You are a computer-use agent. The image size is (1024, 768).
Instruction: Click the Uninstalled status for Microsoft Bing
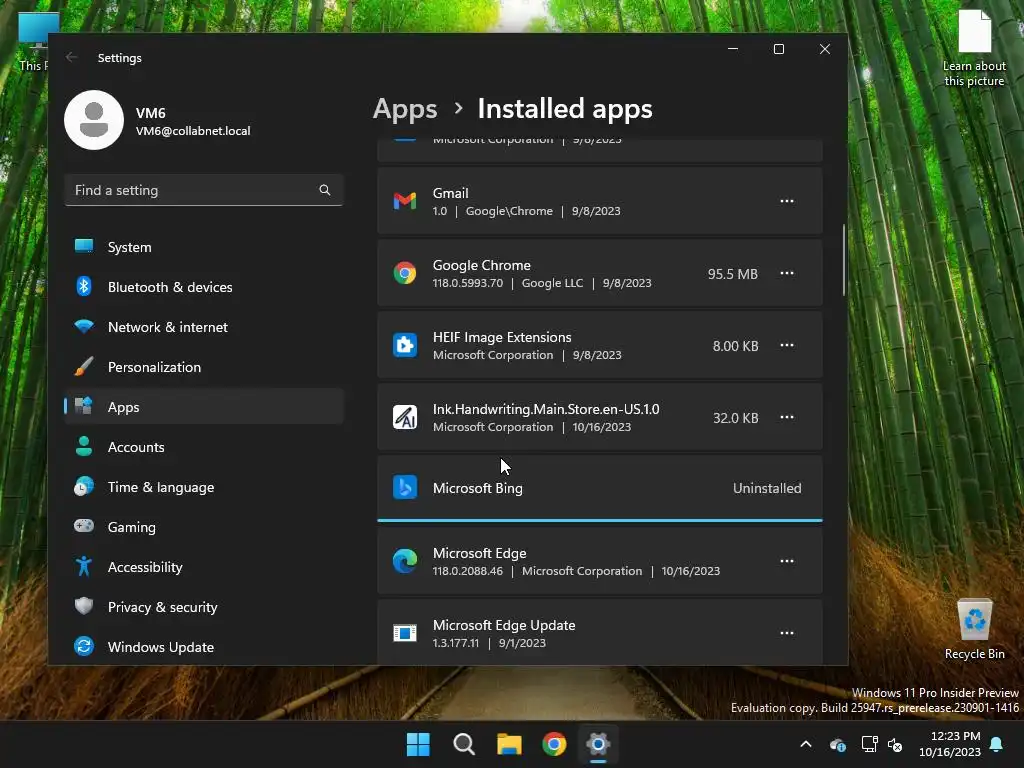pos(767,488)
